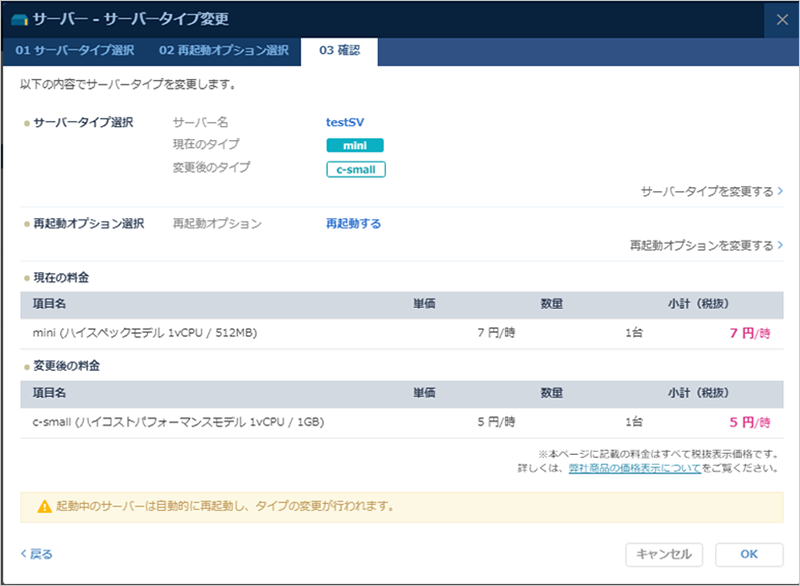The width and height of the screenshot is (800, 586).
Task: Close the サーバータイプ変更 dialog
Action: click(x=781, y=20)
